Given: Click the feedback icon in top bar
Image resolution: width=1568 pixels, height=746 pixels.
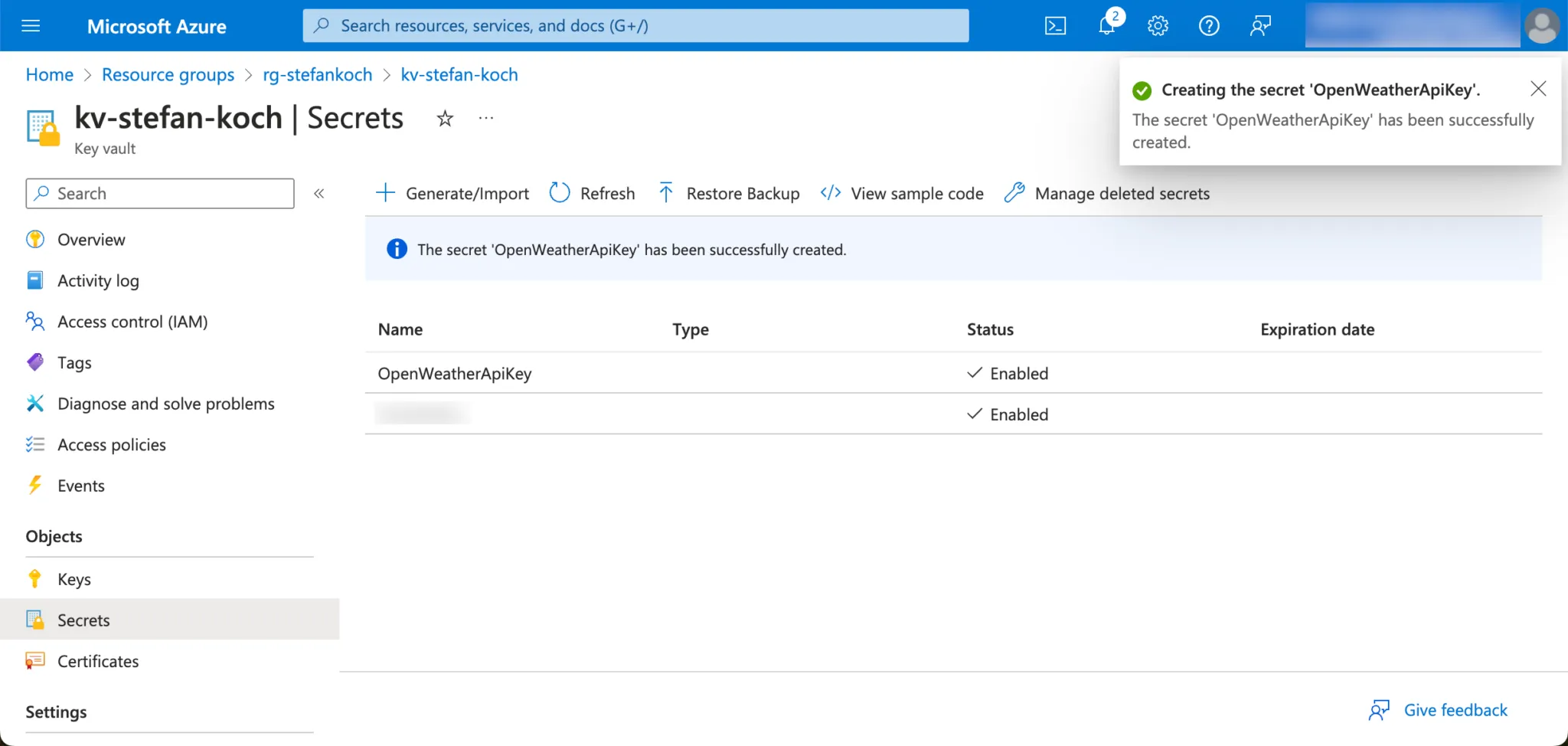Looking at the screenshot, I should point(1260,26).
